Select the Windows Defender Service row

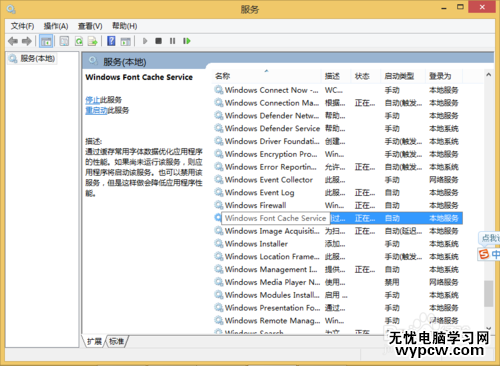click(337, 128)
